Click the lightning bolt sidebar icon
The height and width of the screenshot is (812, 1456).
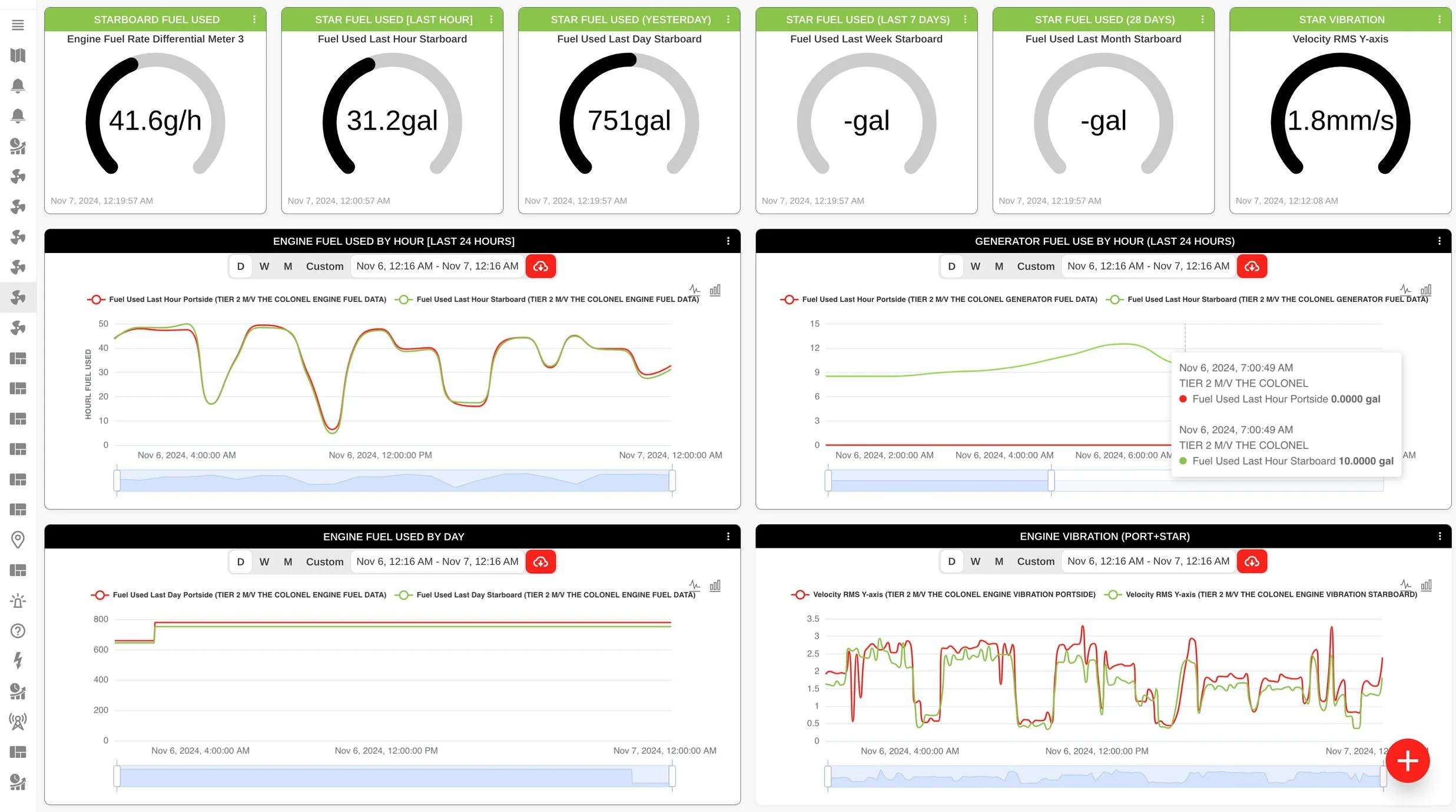point(18,660)
